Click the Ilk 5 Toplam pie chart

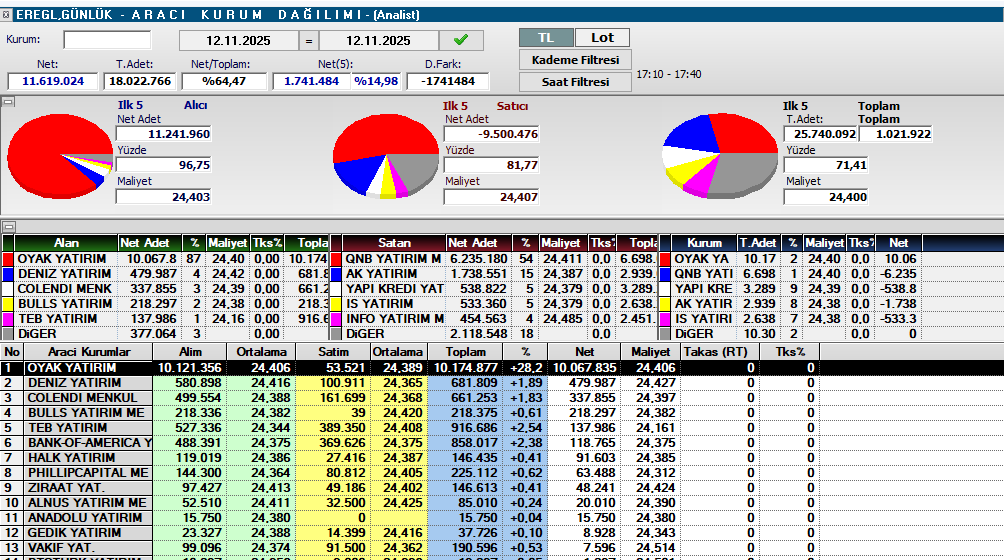click(x=720, y=157)
